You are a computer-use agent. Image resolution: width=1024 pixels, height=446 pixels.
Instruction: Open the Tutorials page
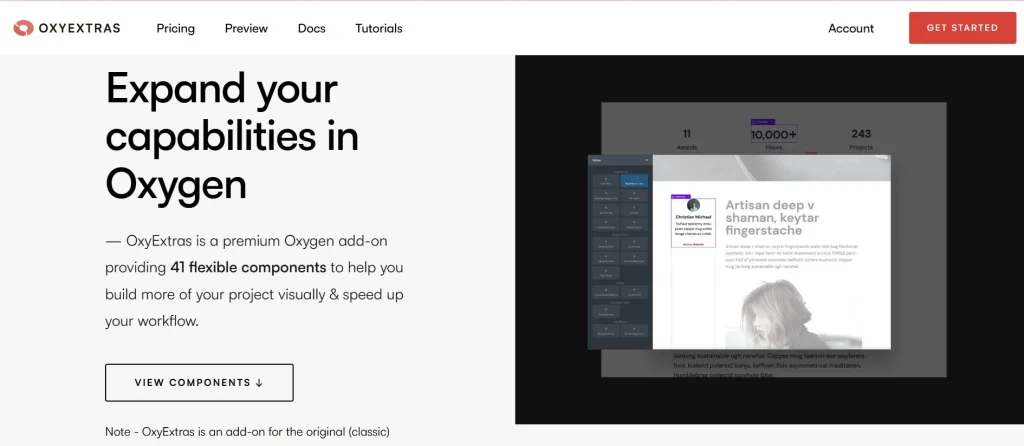coord(379,29)
